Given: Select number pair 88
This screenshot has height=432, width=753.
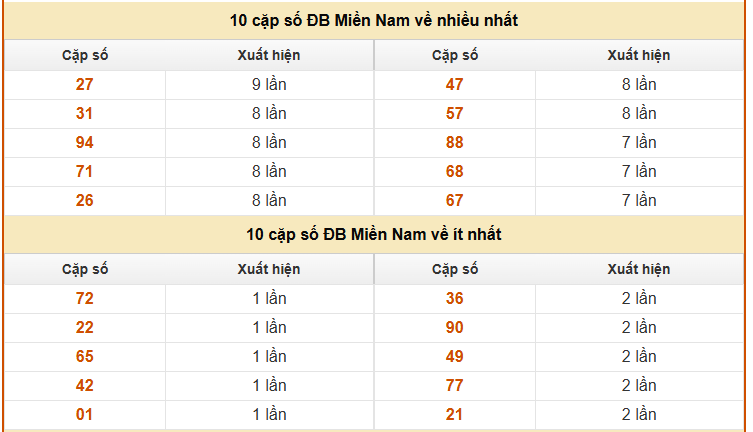Looking at the screenshot, I should point(455,143).
